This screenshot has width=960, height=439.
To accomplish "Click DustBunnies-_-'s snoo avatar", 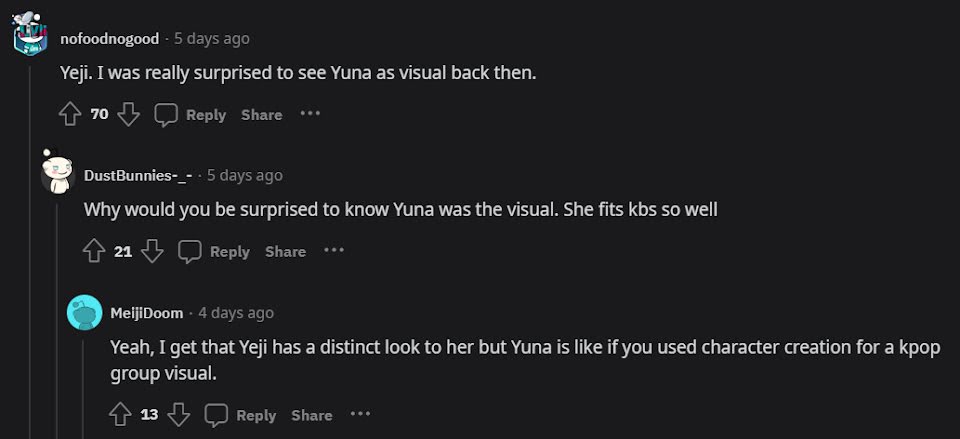I will tap(56, 174).
